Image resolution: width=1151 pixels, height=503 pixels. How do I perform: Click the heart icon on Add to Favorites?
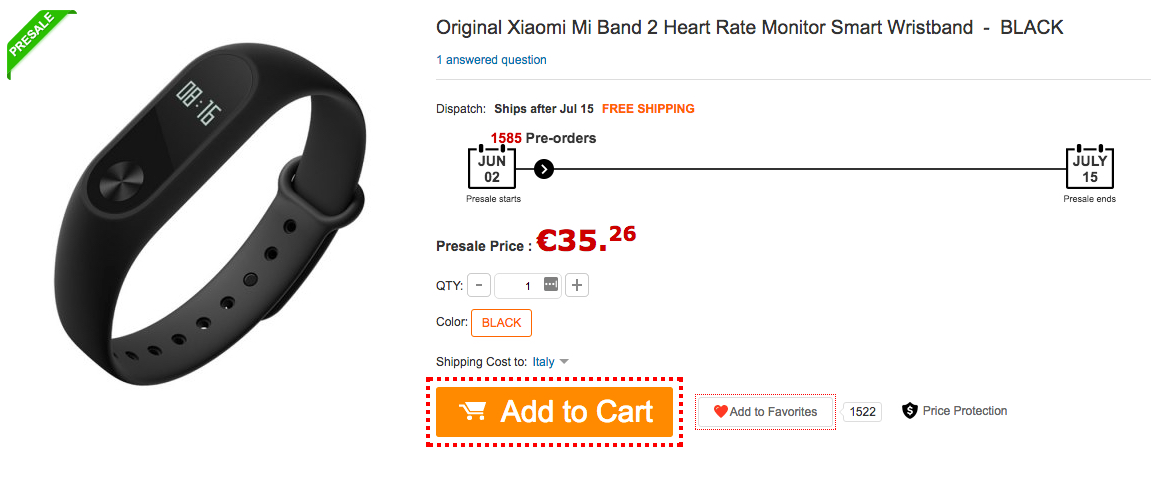(x=720, y=411)
